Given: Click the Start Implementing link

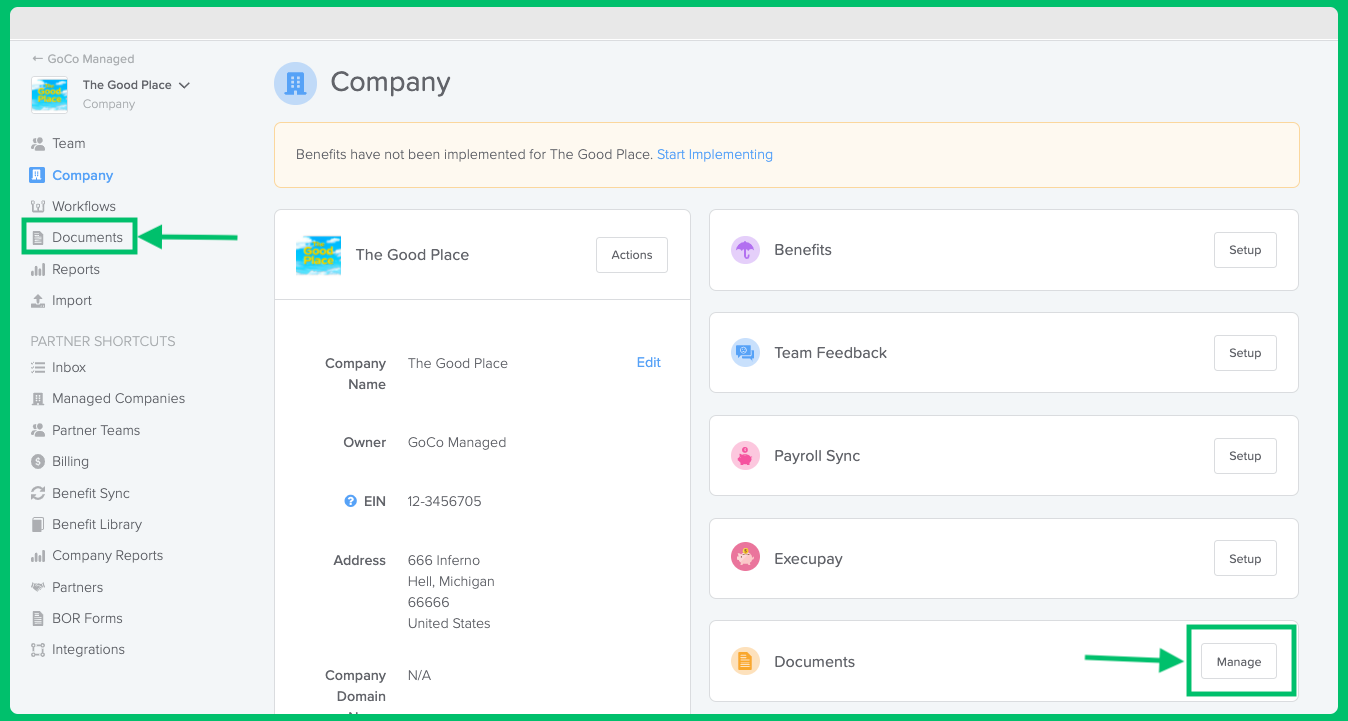Looking at the screenshot, I should 714,154.
